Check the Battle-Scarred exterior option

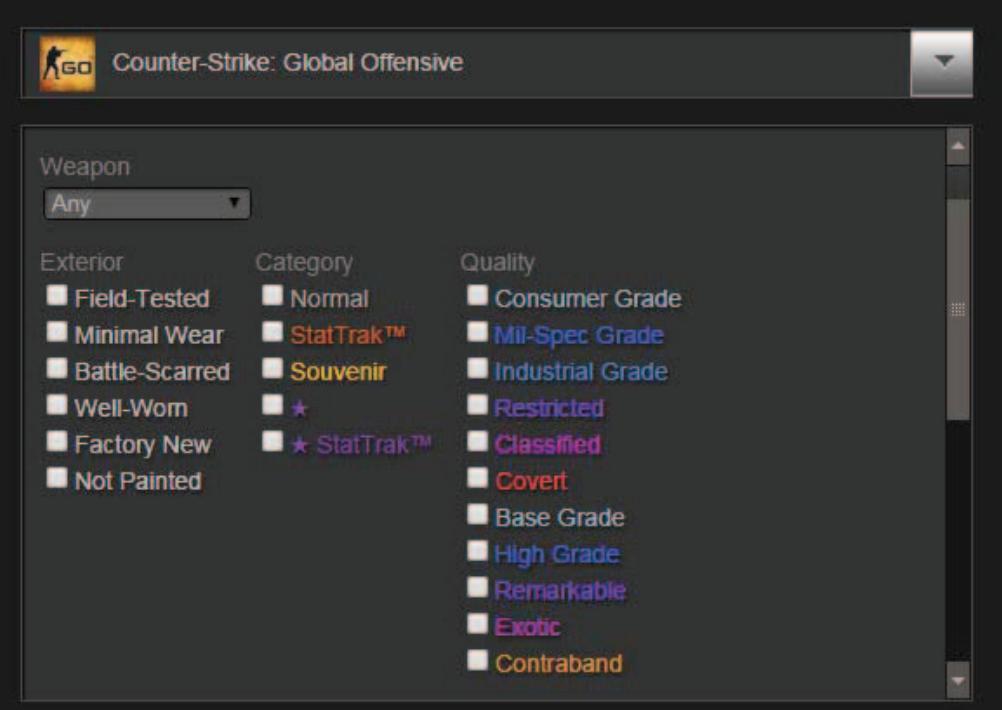tap(57, 368)
